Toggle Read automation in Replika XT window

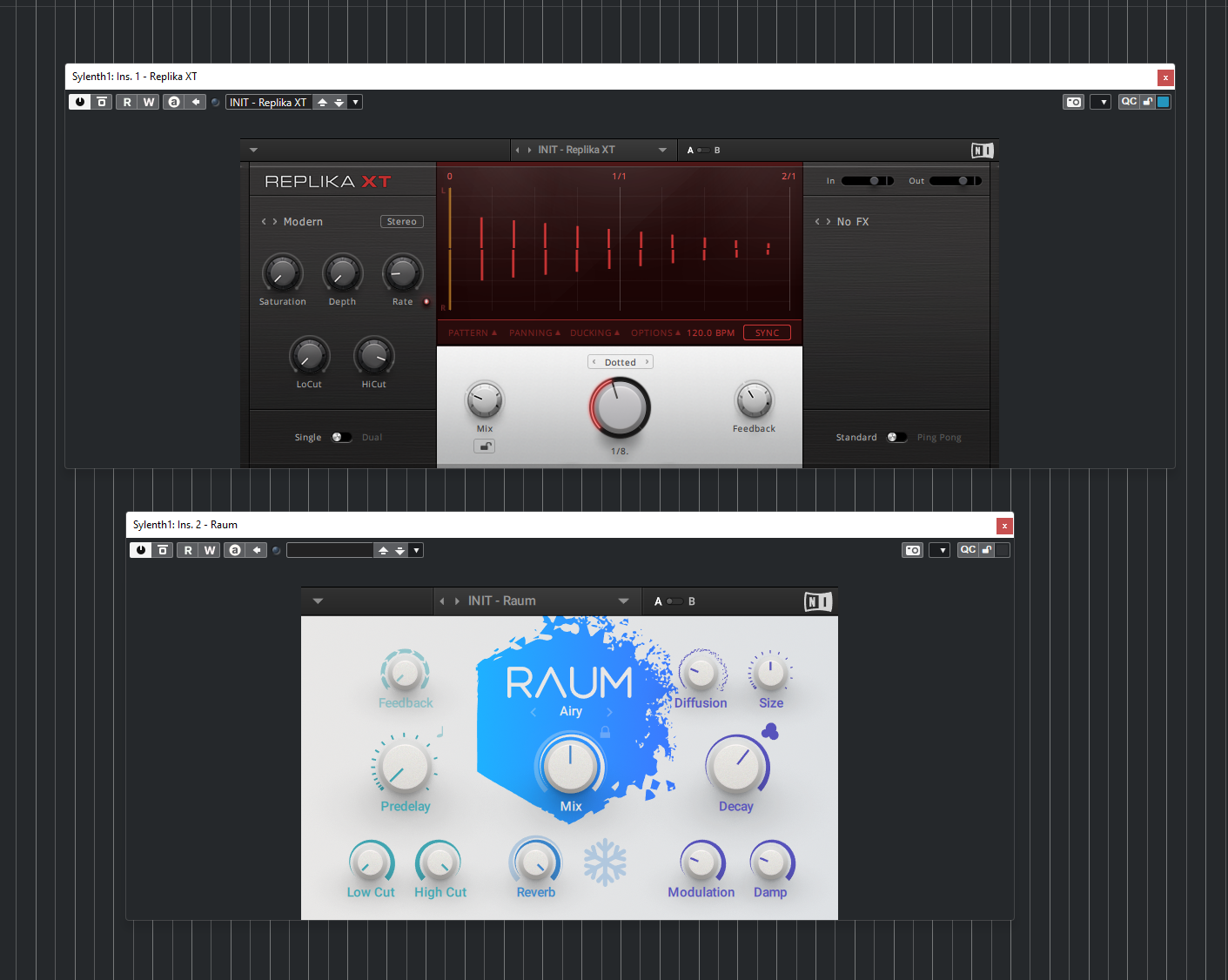127,102
